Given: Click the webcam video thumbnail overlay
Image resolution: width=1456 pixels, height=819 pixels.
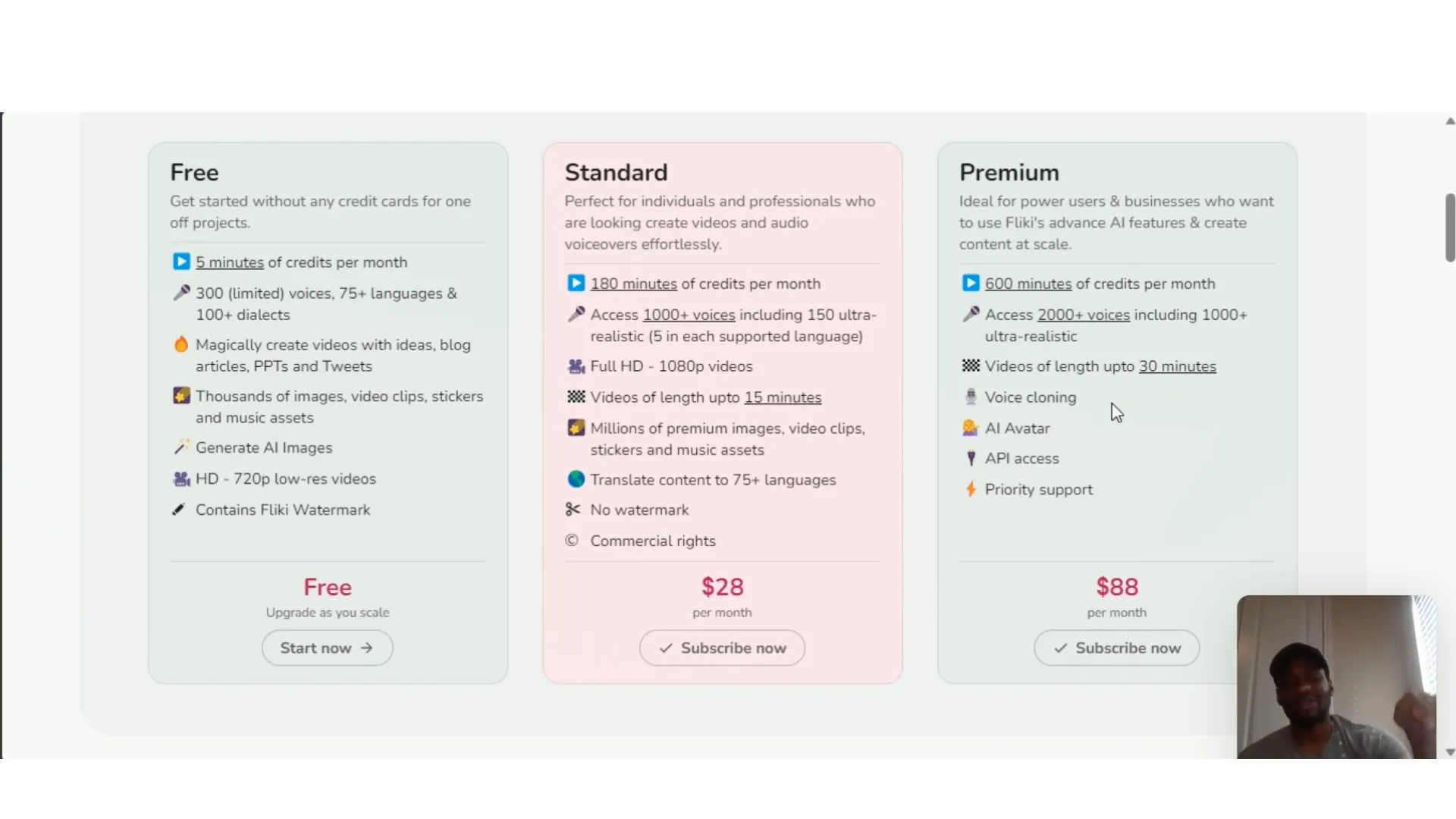Looking at the screenshot, I should (1336, 676).
